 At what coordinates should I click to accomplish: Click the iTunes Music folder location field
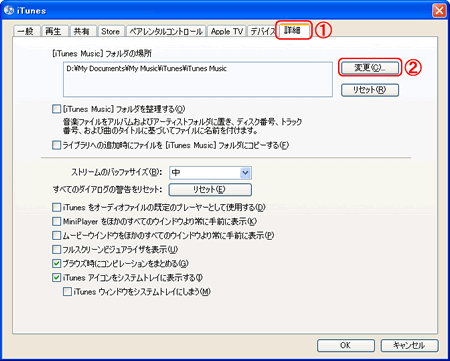(198, 79)
